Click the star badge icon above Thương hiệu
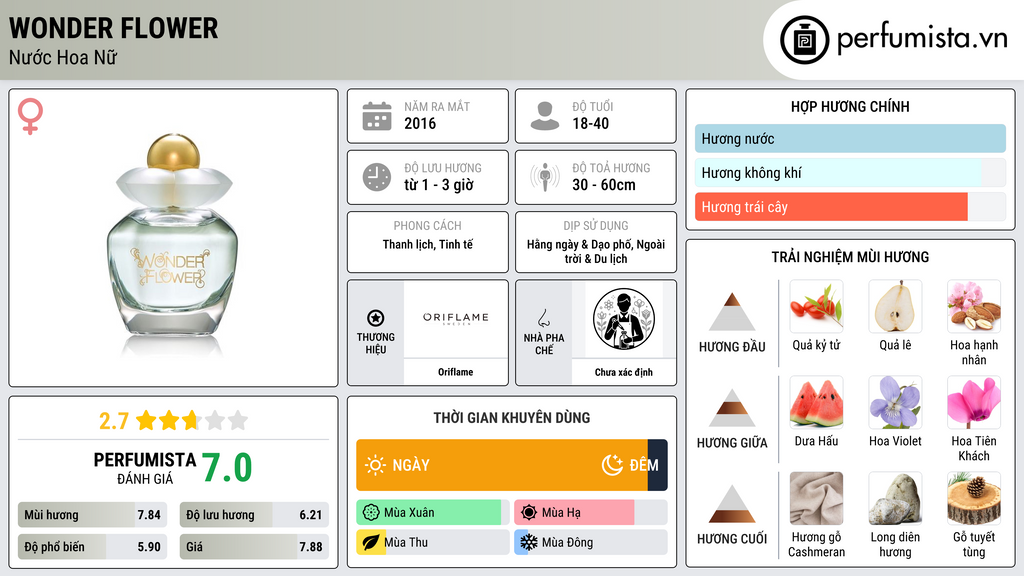 point(376,318)
